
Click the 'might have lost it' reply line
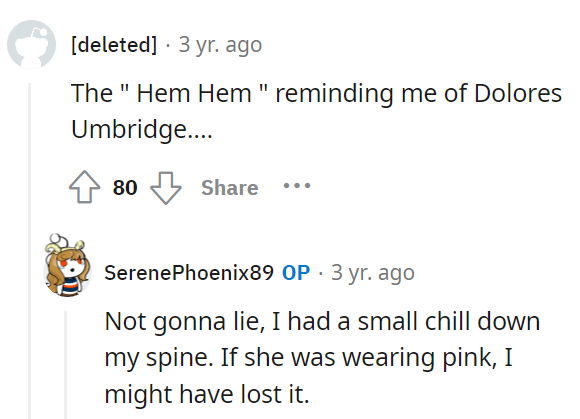(207, 394)
